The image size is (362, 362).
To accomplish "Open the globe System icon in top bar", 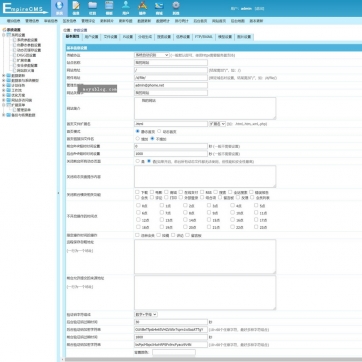I will 59,8.
